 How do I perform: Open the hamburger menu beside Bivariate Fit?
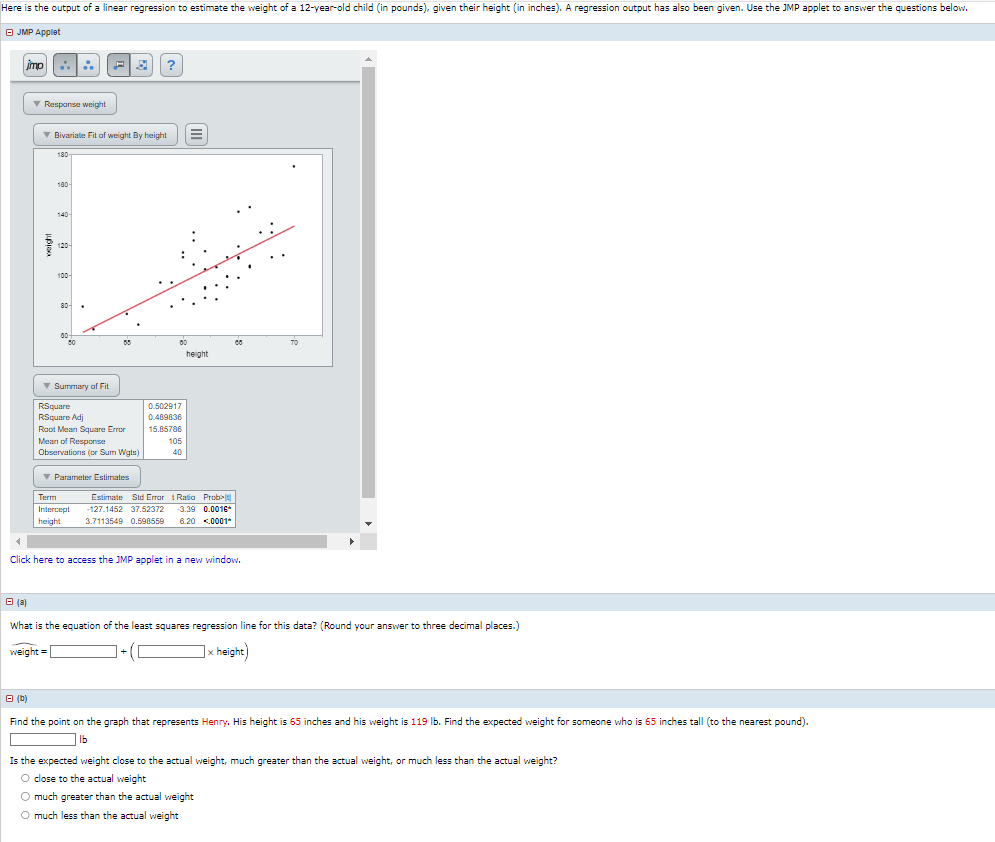195,133
